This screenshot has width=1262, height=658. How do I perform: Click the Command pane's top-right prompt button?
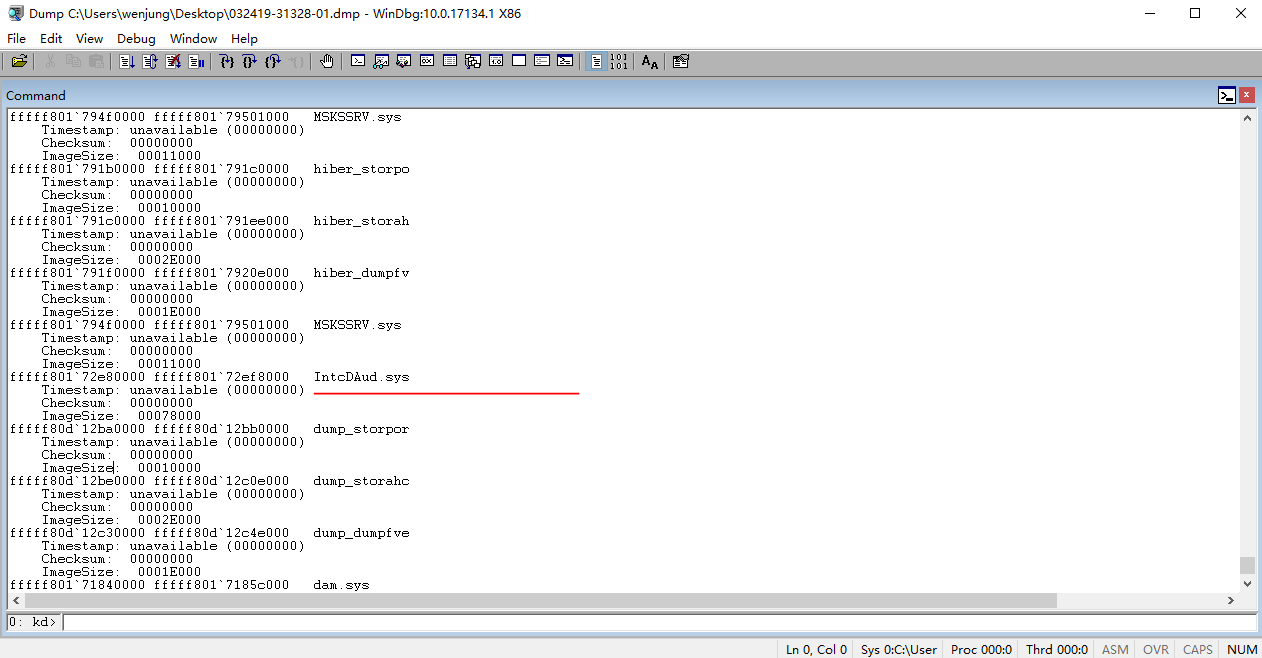tap(1227, 95)
